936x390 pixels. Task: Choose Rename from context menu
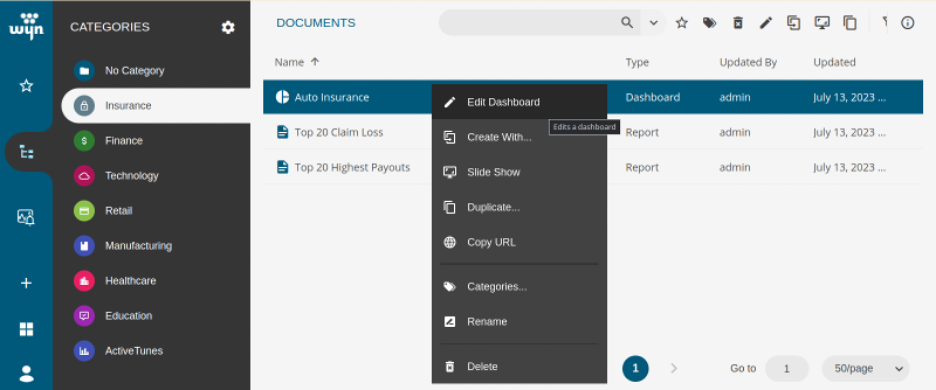[x=519, y=321]
